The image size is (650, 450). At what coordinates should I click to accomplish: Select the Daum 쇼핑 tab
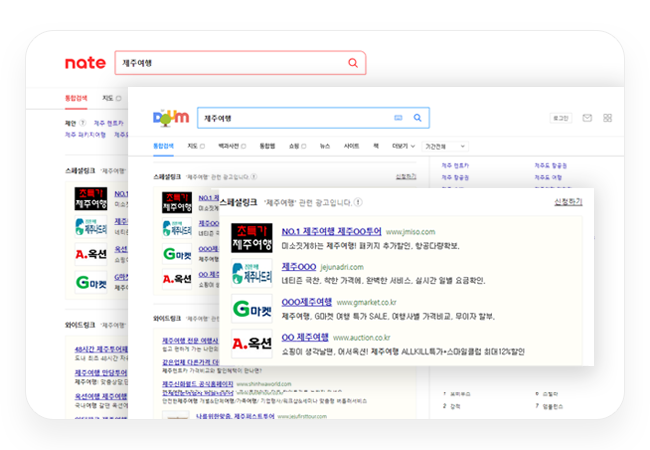pyautogui.click(x=298, y=146)
